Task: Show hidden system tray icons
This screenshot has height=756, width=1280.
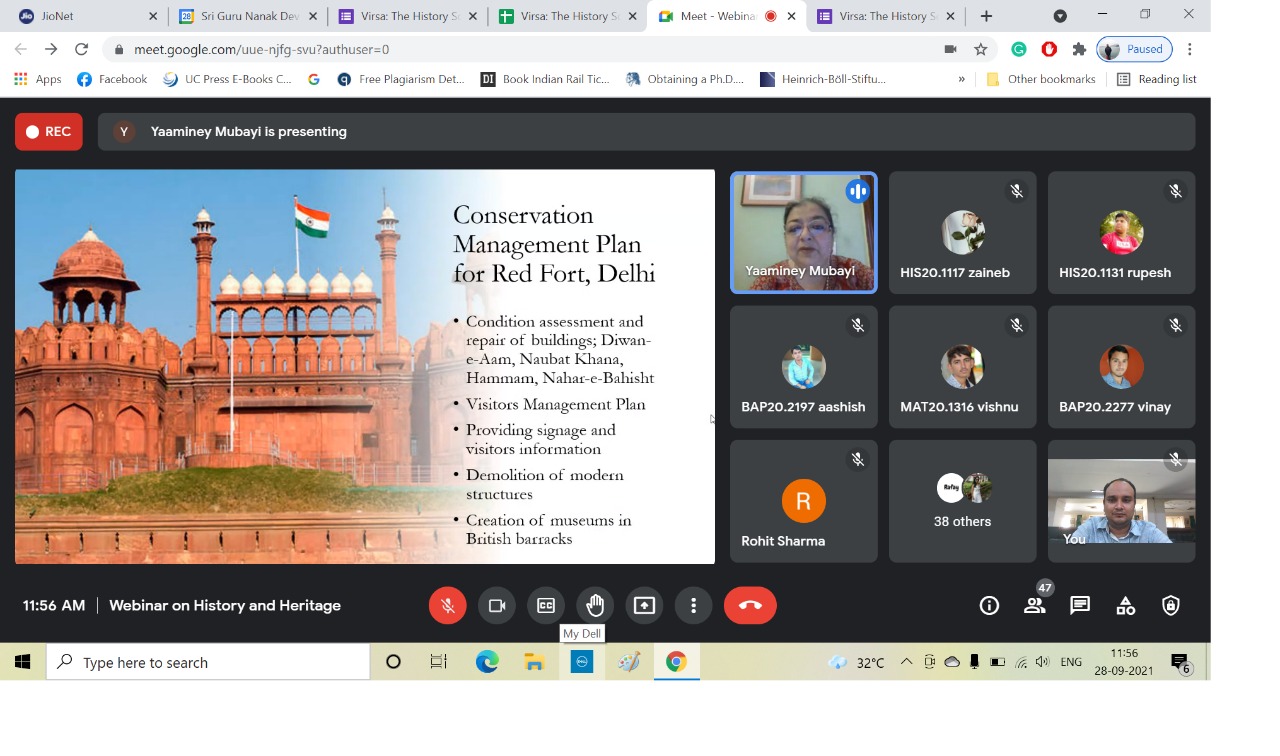Action: pyautogui.click(x=906, y=662)
